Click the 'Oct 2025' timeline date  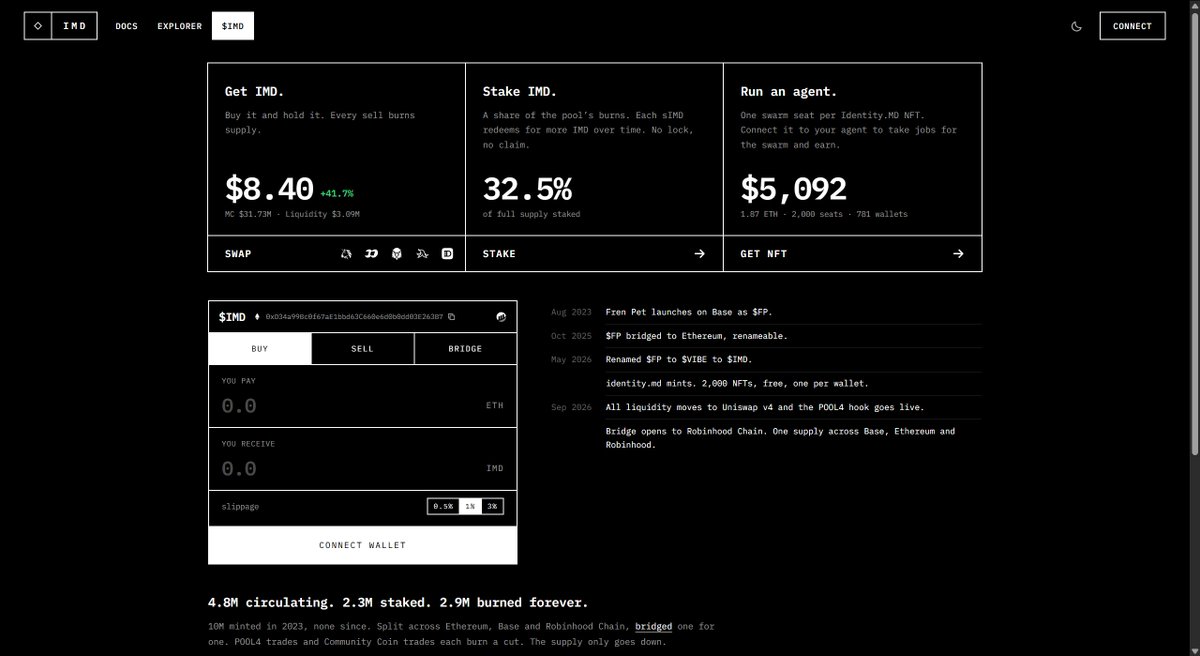pos(571,335)
